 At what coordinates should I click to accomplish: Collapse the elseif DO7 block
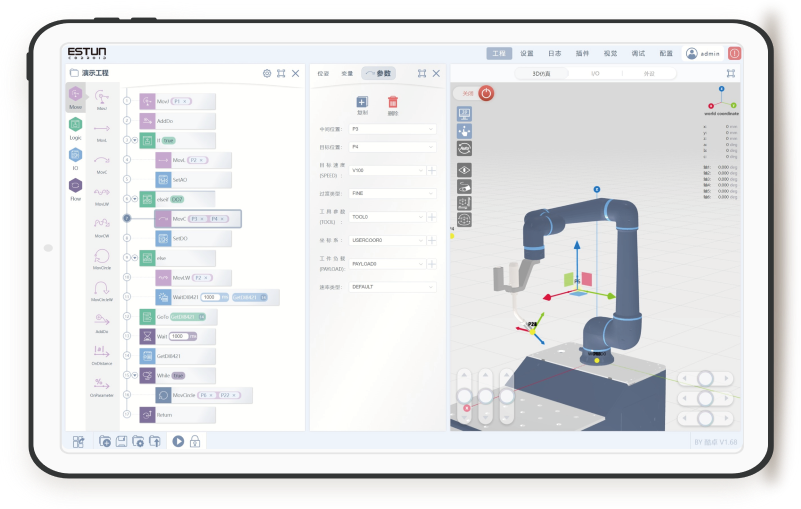135,199
